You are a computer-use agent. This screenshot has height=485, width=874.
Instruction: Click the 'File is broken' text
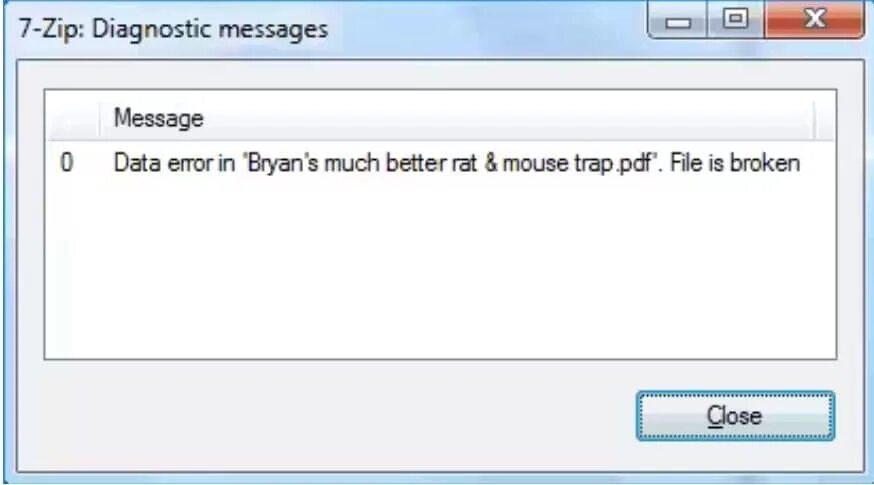(735, 163)
